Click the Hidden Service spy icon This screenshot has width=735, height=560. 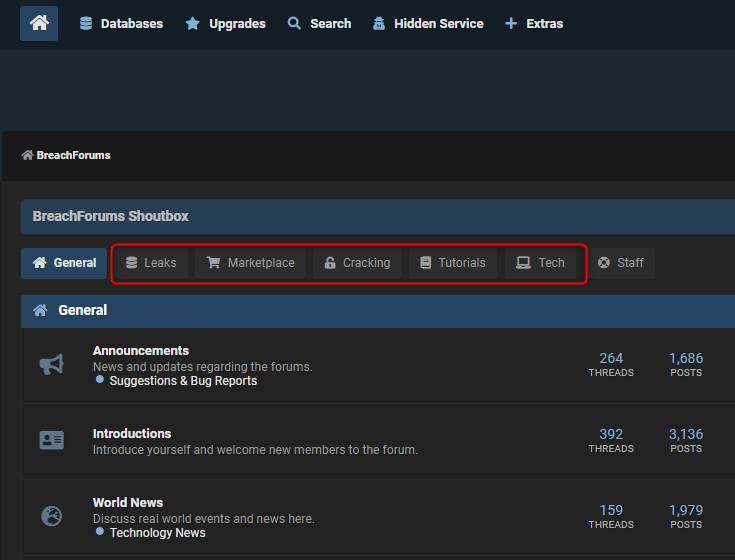point(379,23)
